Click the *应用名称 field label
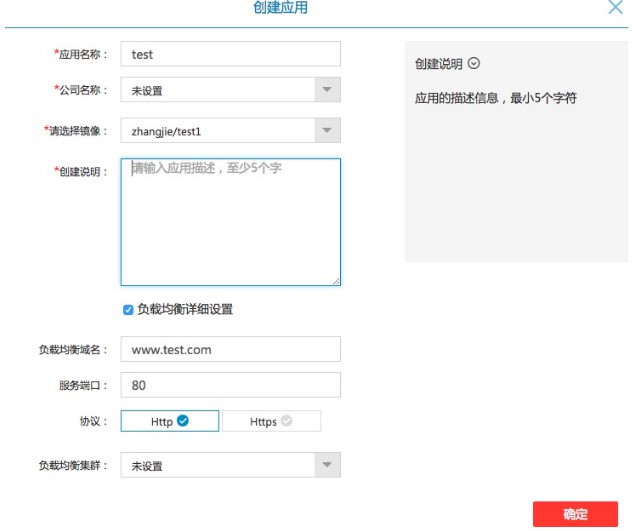The image size is (634, 531). (x=81, y=54)
